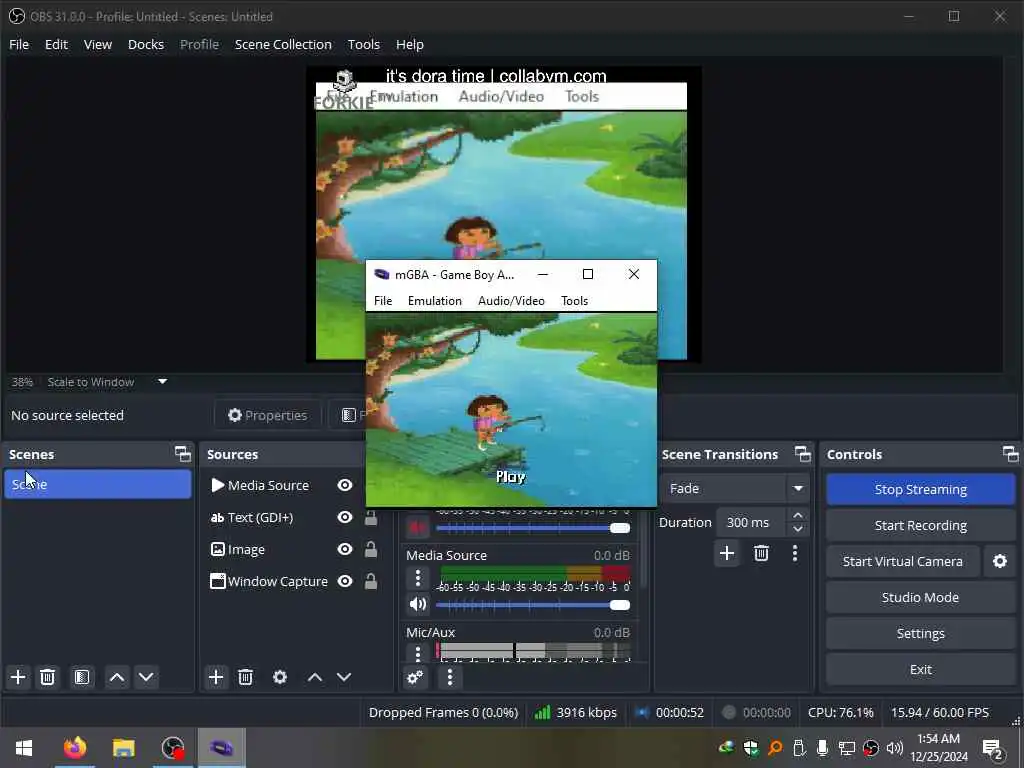Open OBS View menu

(x=98, y=44)
